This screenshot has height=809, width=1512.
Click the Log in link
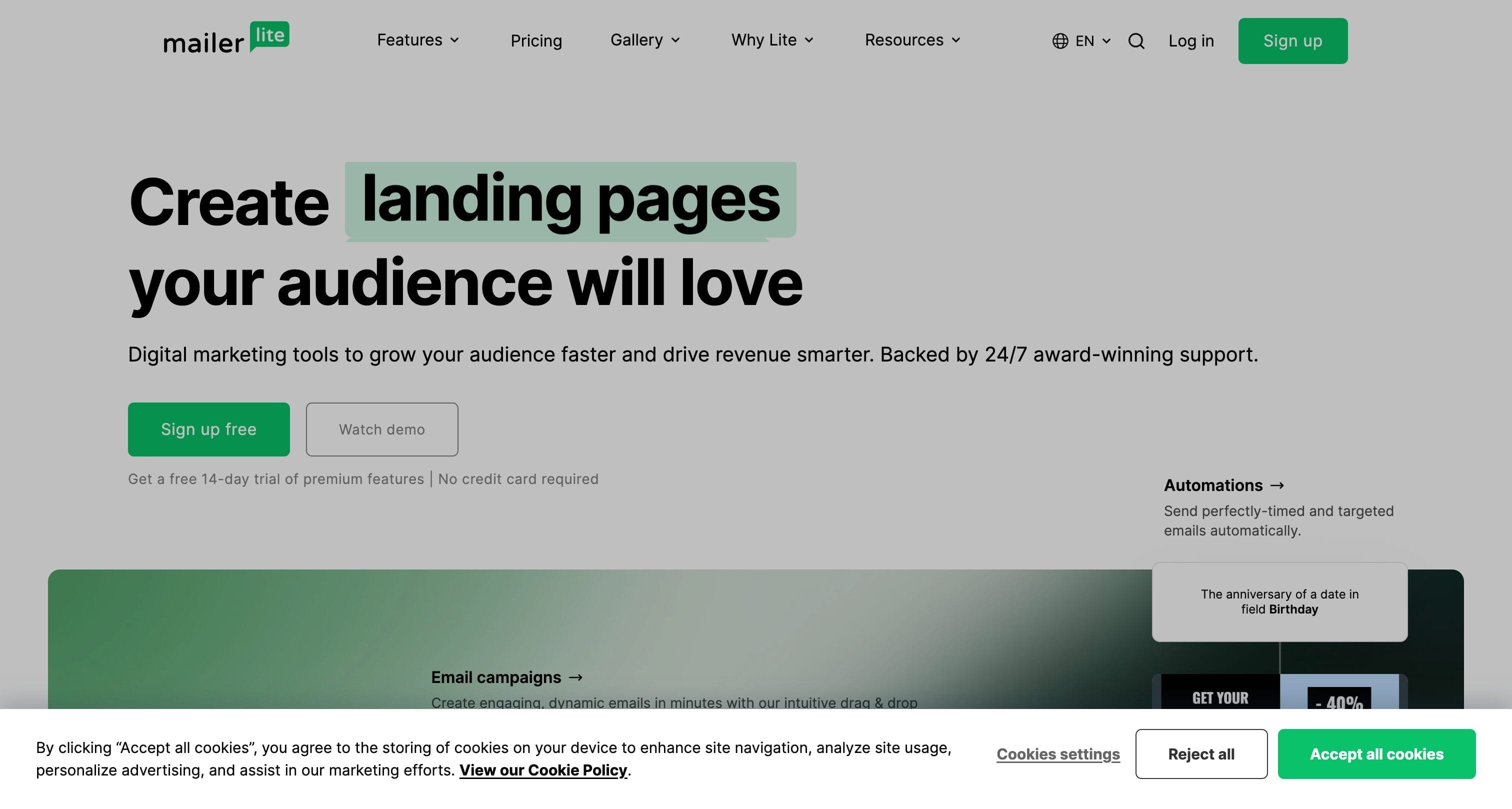click(1191, 41)
